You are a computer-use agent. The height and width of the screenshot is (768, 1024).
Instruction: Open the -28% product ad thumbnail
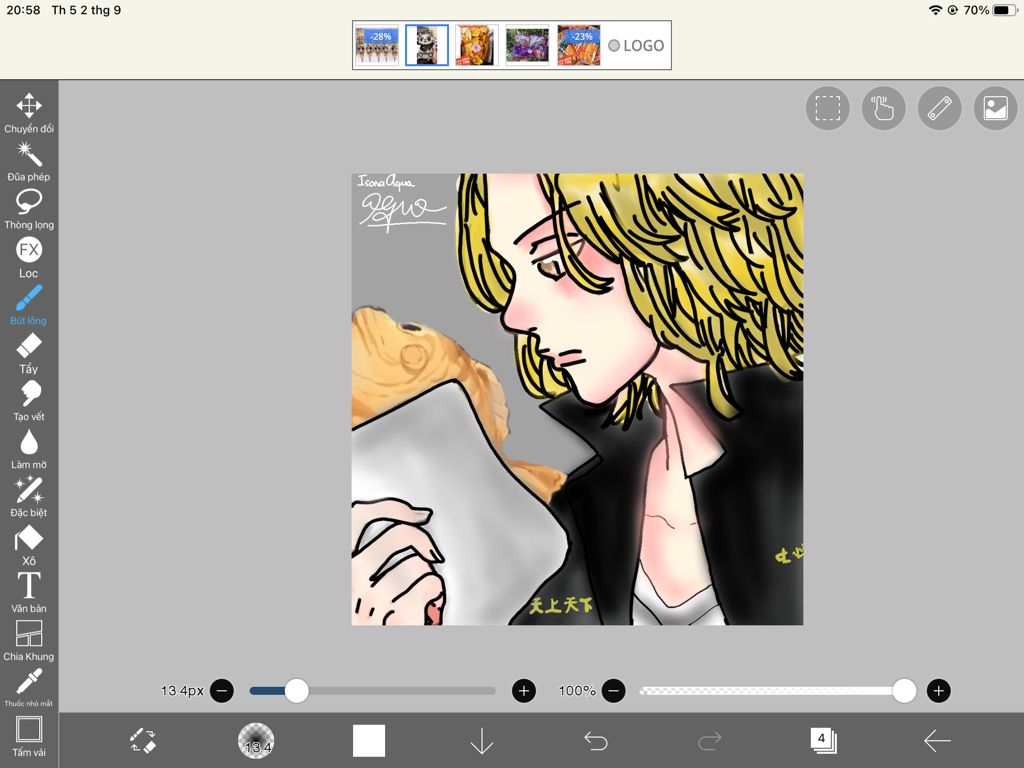[377, 45]
